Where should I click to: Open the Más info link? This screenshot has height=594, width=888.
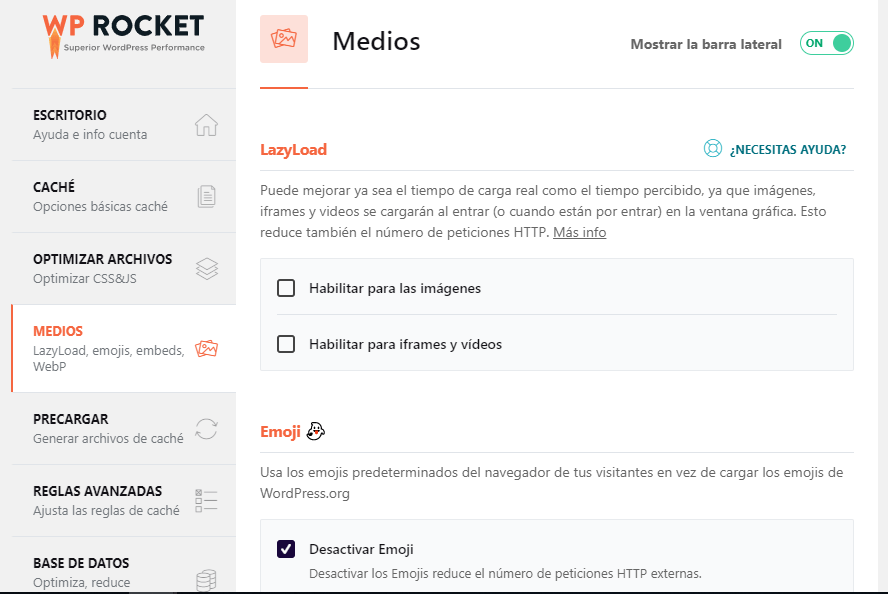click(579, 232)
